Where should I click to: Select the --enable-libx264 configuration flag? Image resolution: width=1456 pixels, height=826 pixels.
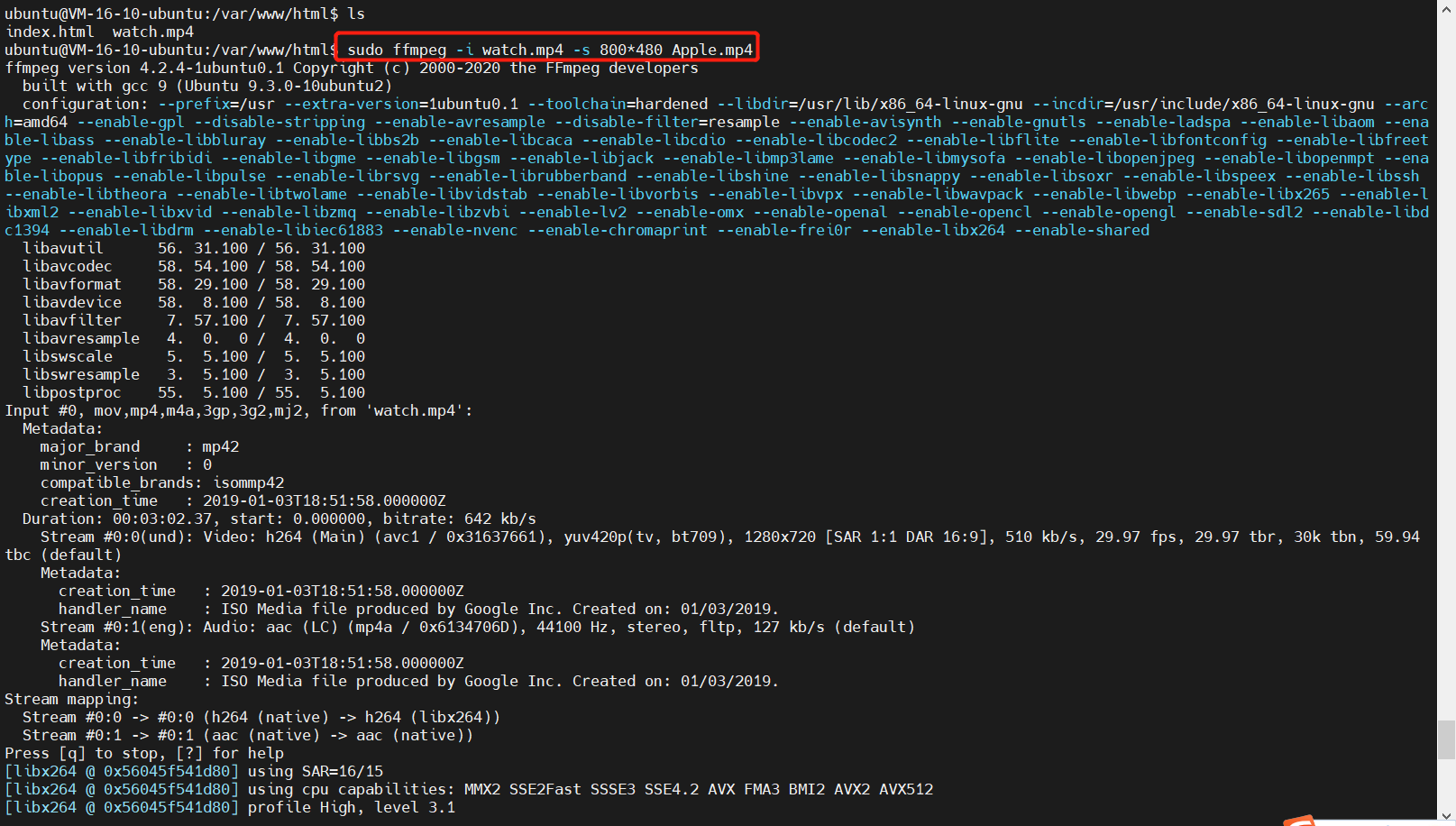938,230
